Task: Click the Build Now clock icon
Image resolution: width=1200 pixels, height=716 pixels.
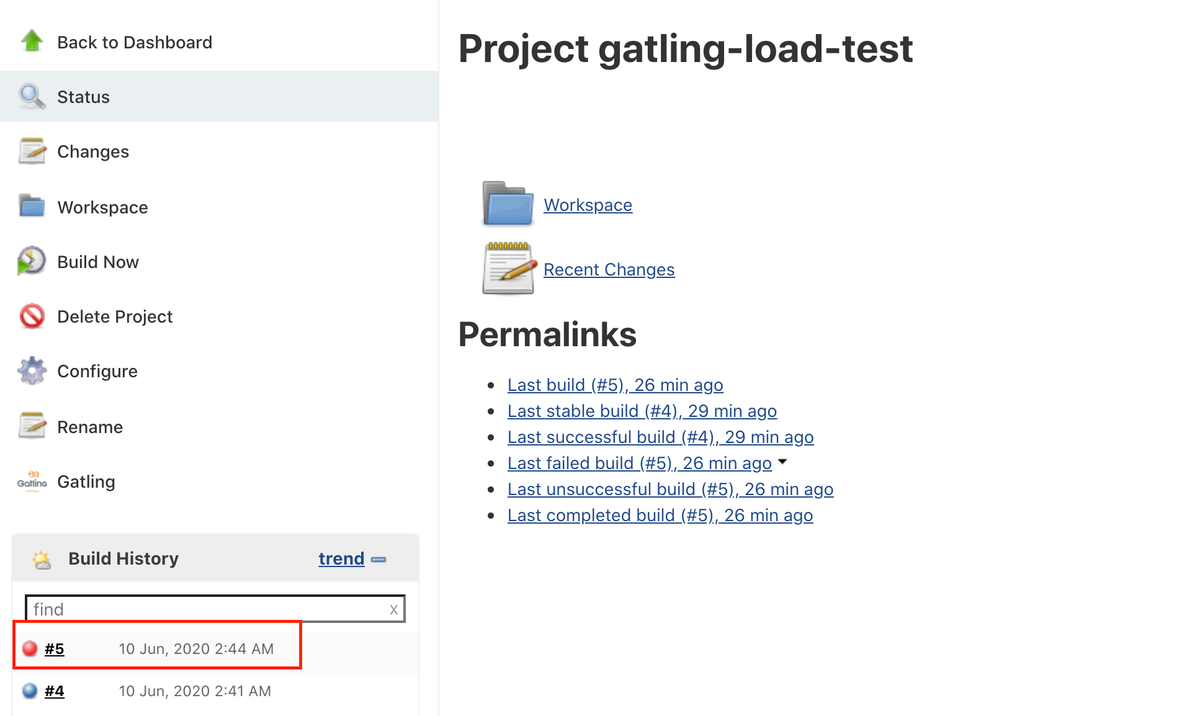Action: pyautogui.click(x=31, y=262)
